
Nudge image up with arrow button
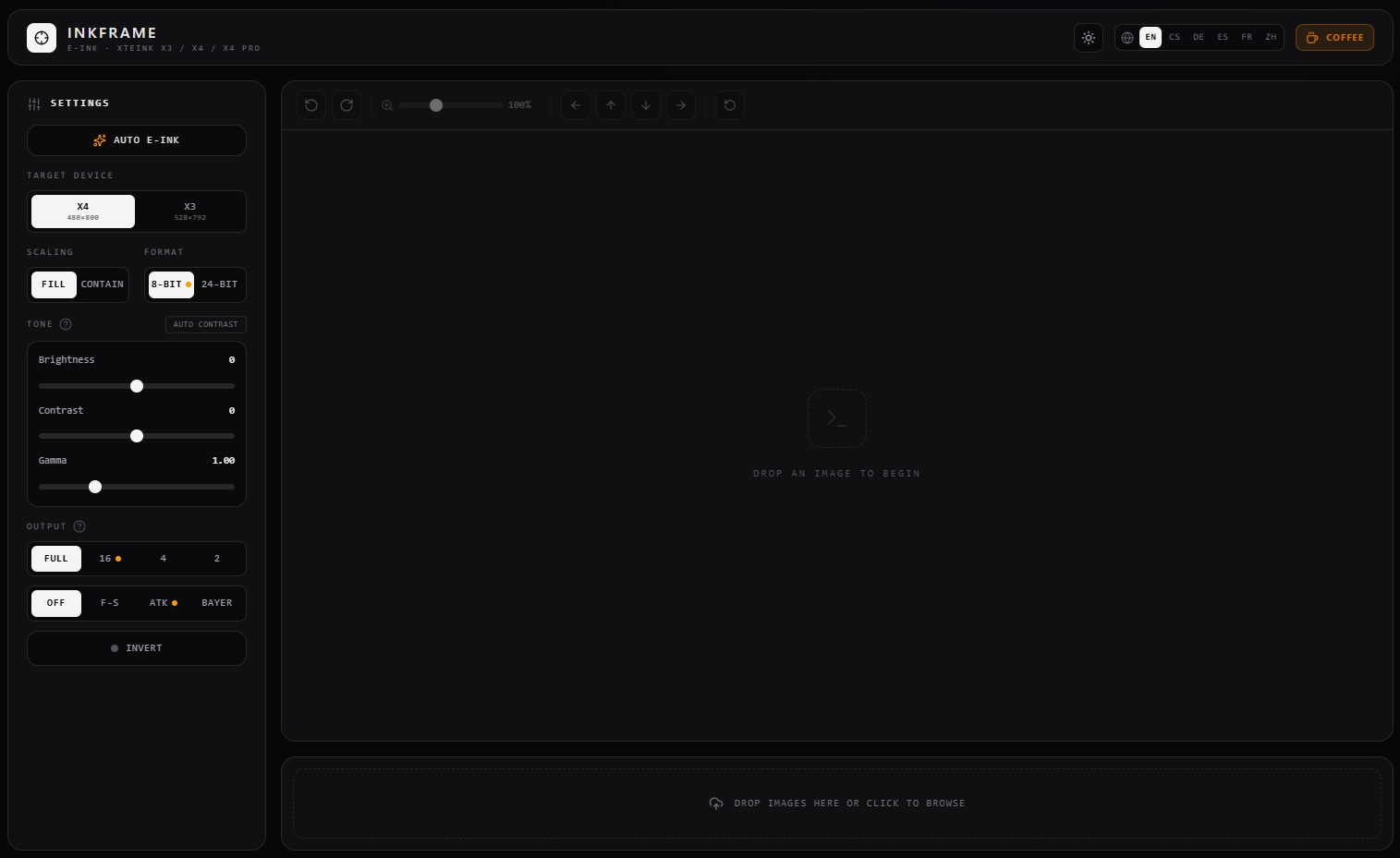point(611,105)
